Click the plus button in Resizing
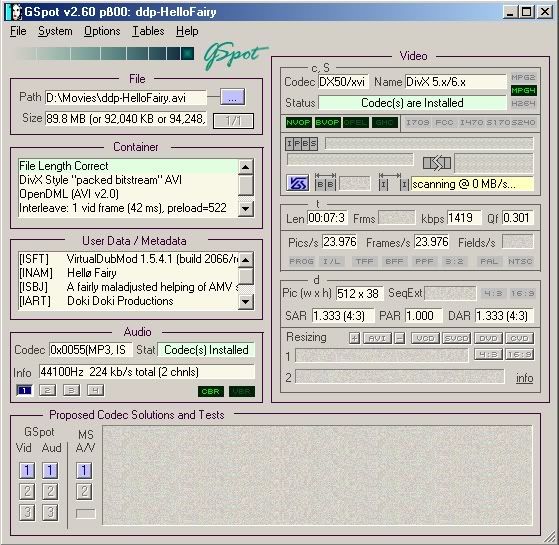 (354, 338)
